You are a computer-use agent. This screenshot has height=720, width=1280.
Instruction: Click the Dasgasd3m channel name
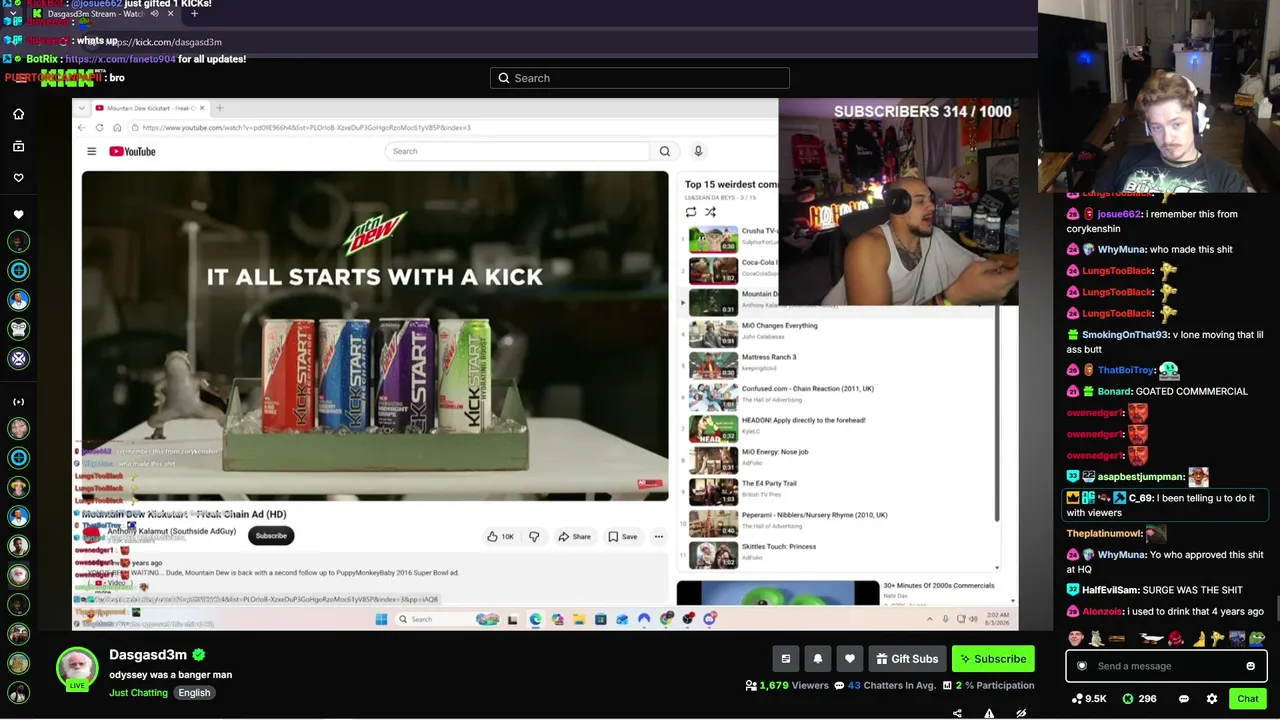(148, 655)
